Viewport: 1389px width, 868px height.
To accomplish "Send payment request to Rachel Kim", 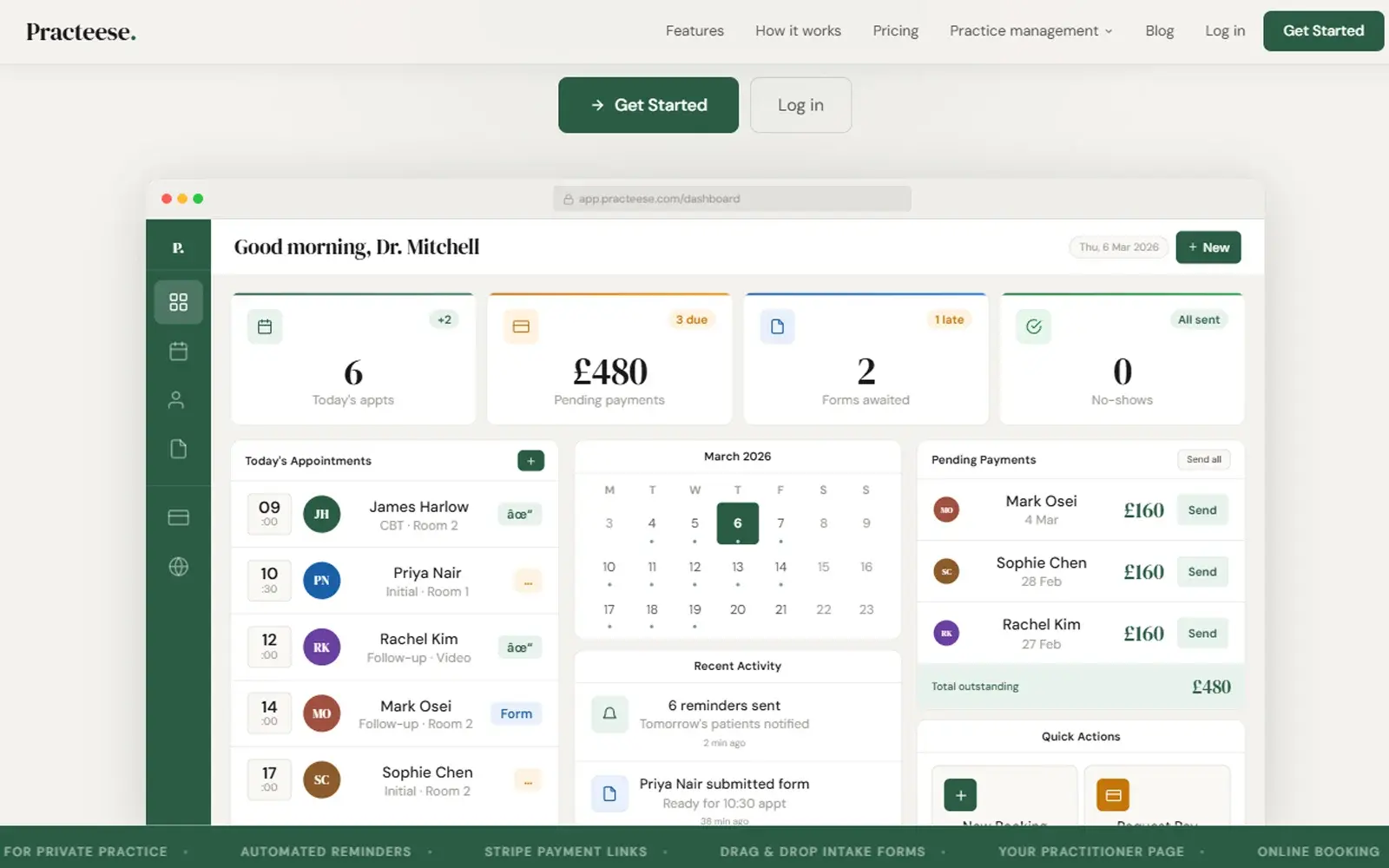I will click(1202, 634).
